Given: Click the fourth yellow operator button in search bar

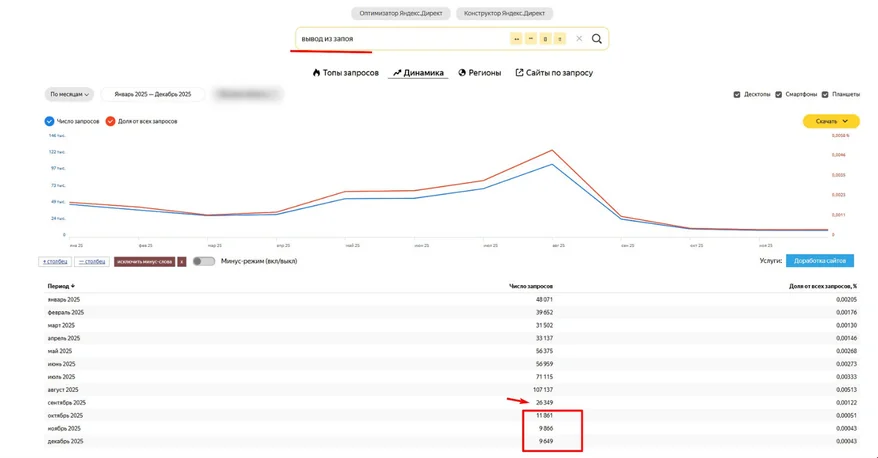Looking at the screenshot, I should (559, 39).
